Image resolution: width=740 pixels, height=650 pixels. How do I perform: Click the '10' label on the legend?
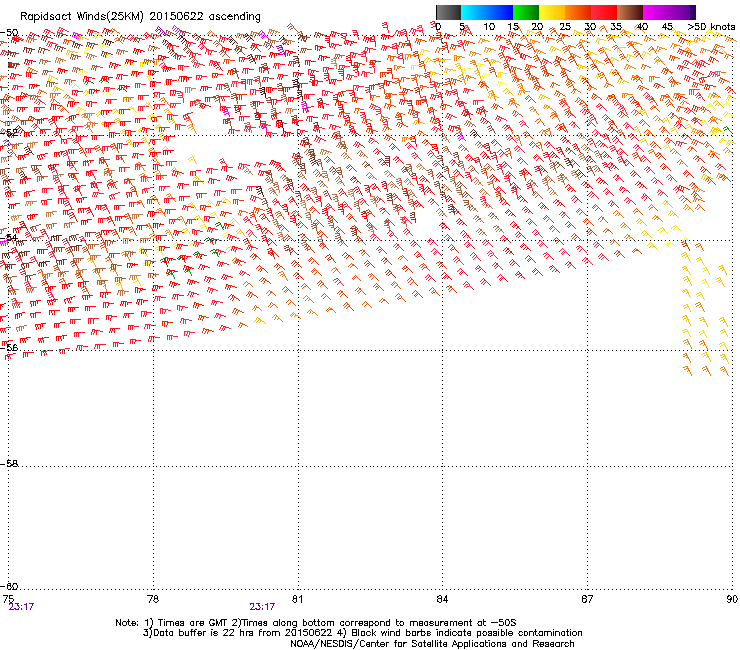[489, 27]
